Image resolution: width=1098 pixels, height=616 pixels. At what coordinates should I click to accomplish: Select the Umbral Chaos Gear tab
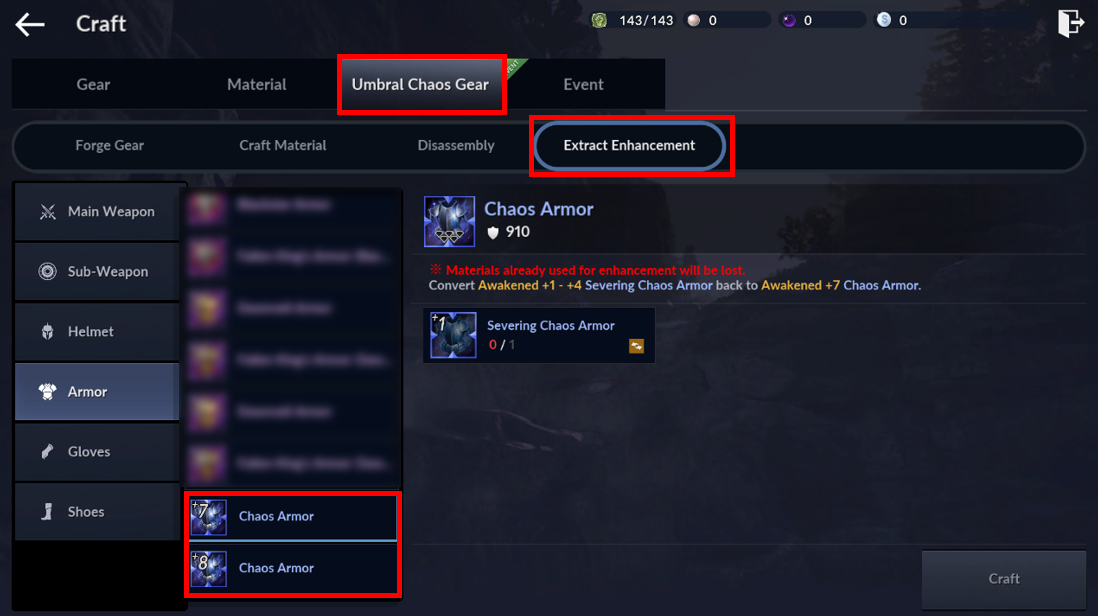coord(420,84)
